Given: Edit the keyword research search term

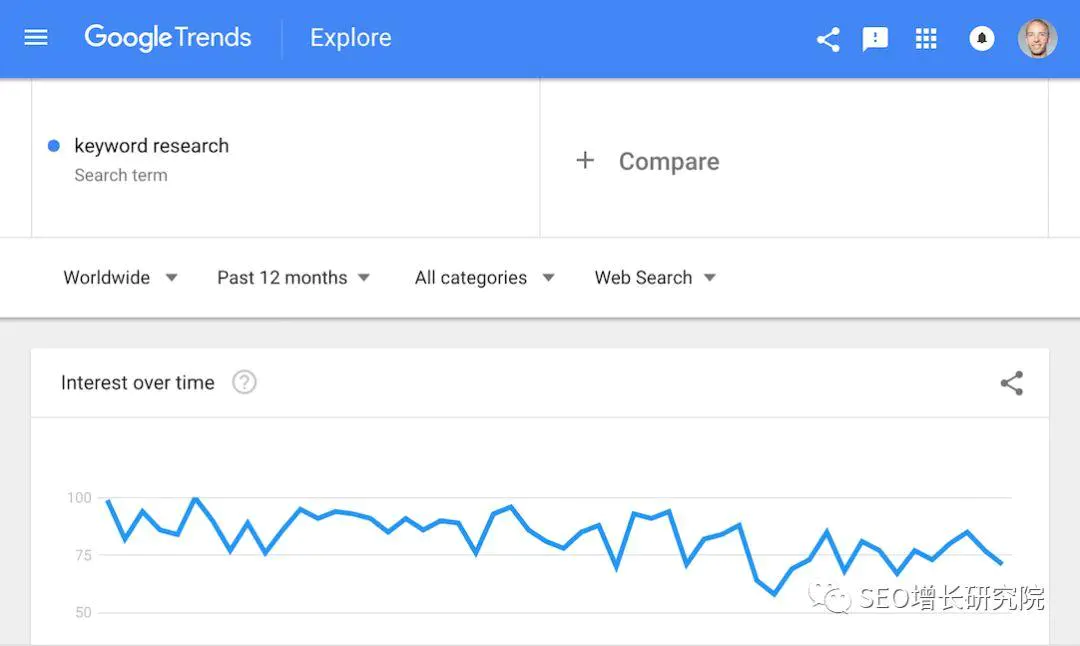Looking at the screenshot, I should (152, 146).
